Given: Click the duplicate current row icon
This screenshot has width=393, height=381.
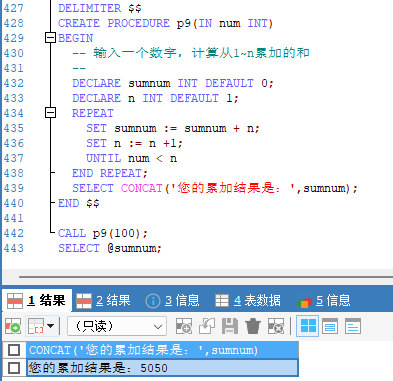Looking at the screenshot, I should click(x=207, y=326).
